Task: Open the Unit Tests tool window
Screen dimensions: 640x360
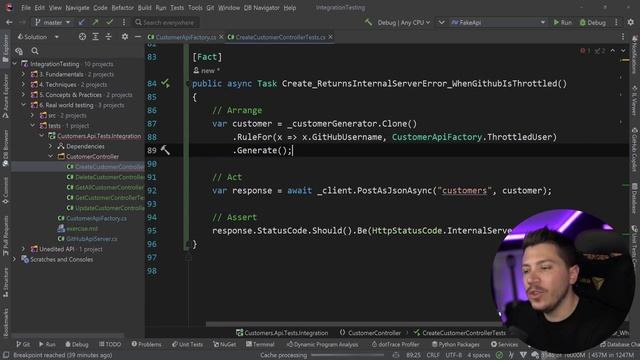Action: point(187,344)
